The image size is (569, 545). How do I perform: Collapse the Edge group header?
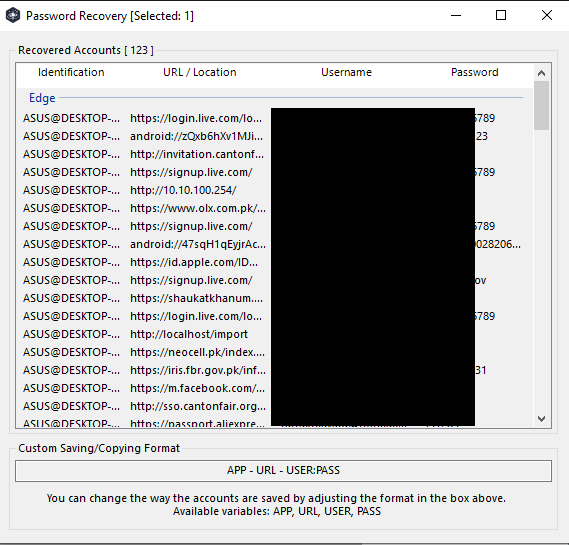(x=42, y=98)
